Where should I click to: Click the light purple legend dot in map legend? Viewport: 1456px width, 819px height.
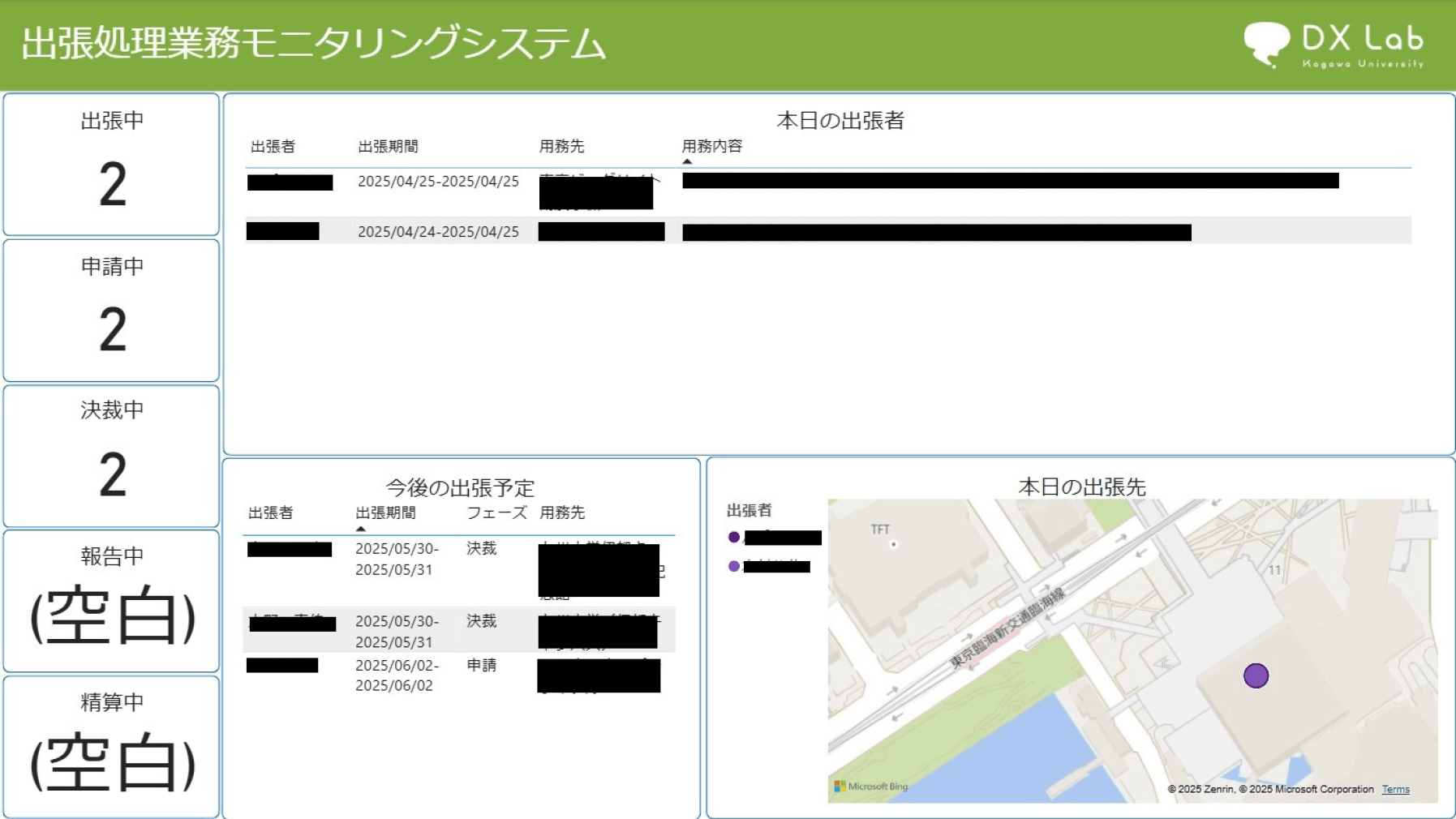734,566
